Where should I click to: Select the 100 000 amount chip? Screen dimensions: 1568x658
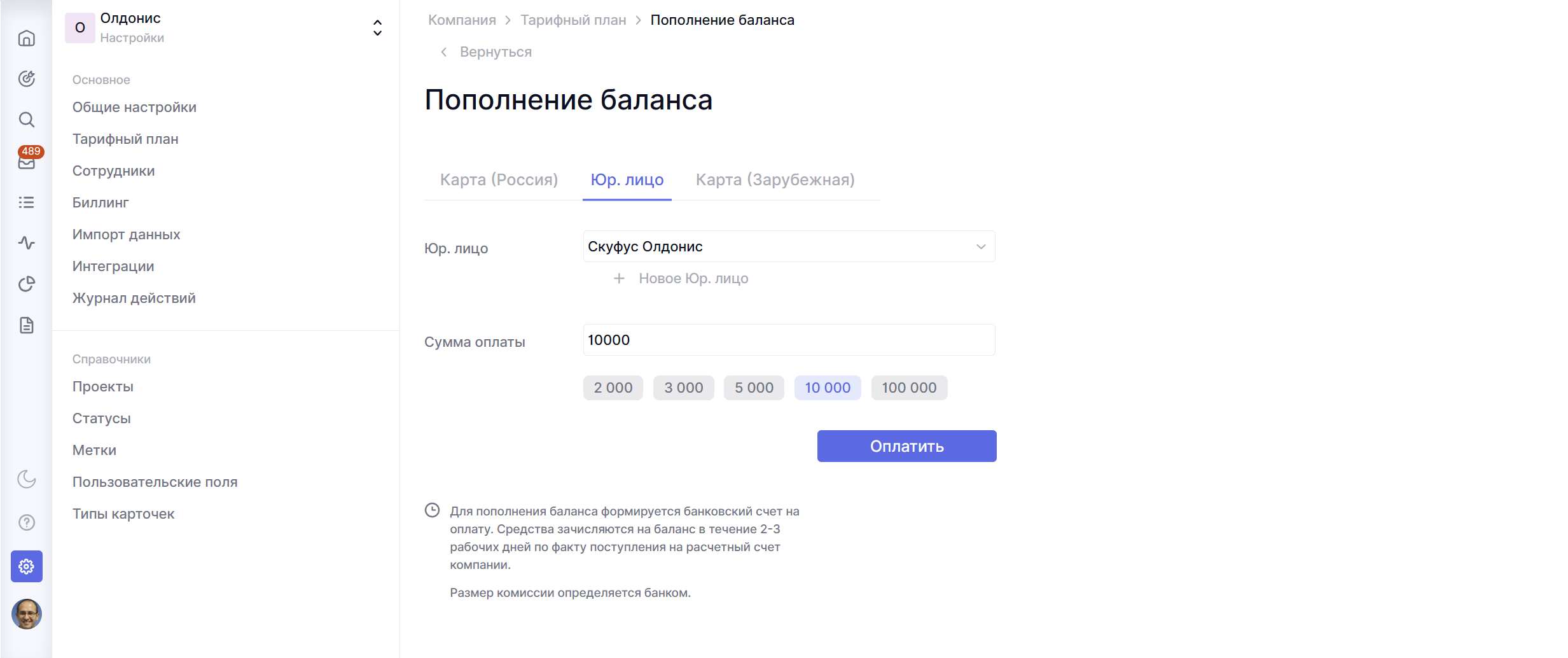909,388
